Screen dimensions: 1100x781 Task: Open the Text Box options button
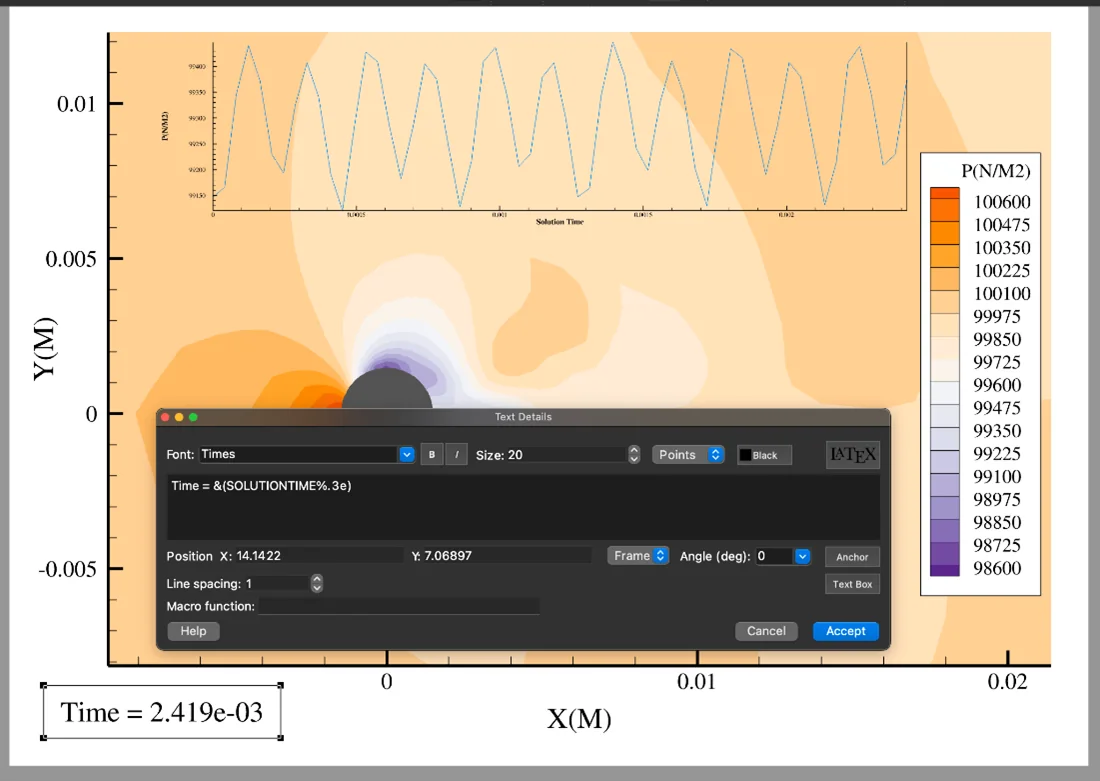point(852,584)
